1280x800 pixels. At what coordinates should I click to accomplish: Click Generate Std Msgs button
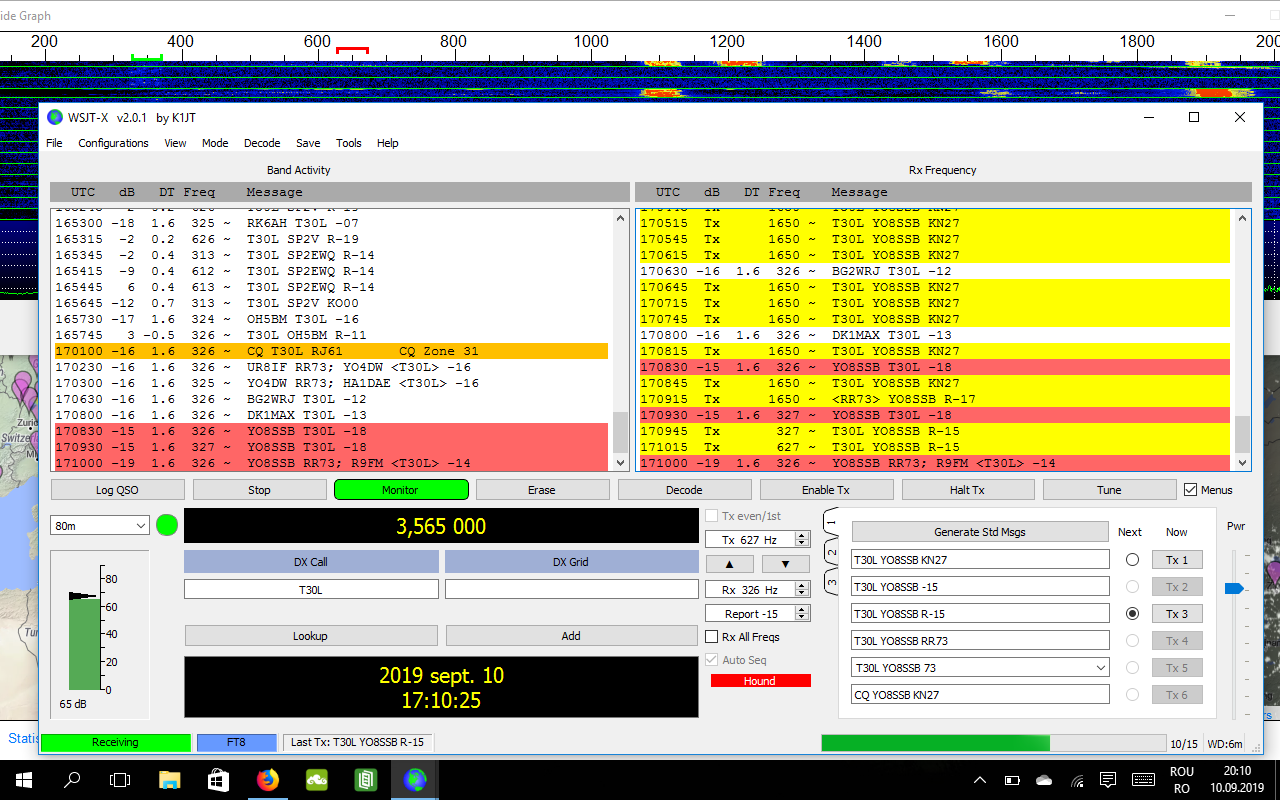980,532
